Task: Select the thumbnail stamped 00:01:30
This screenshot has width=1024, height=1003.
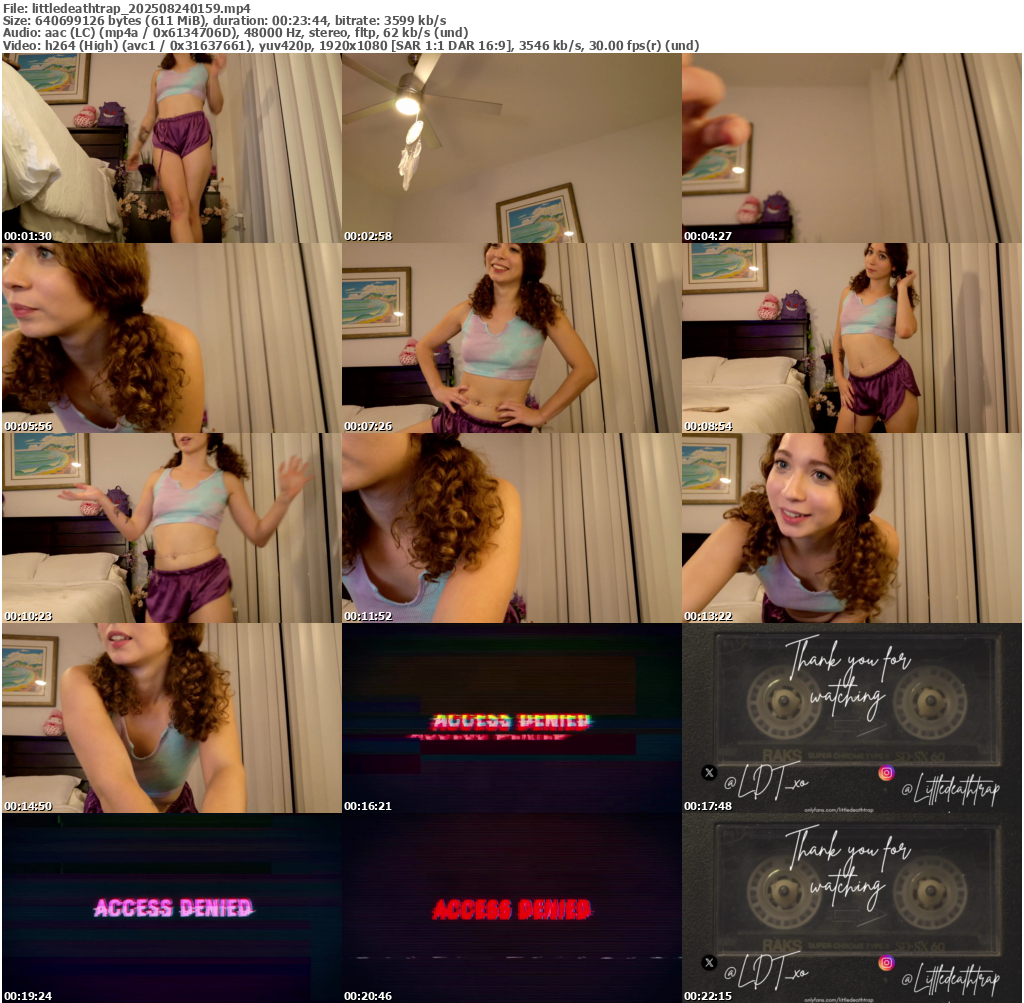Action: 171,148
